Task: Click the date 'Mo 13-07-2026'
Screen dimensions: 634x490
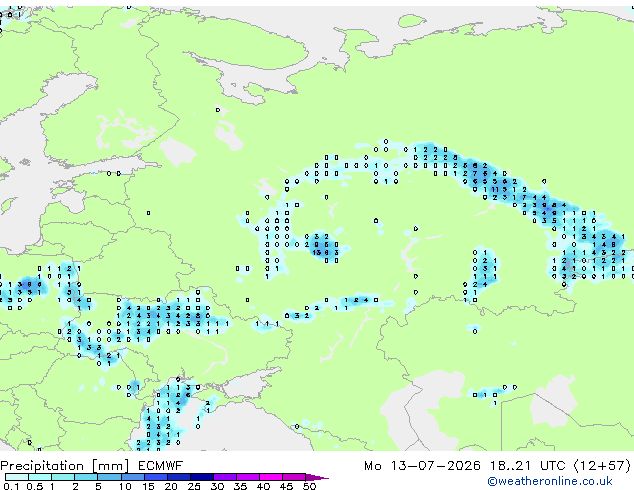Action: tap(422, 466)
